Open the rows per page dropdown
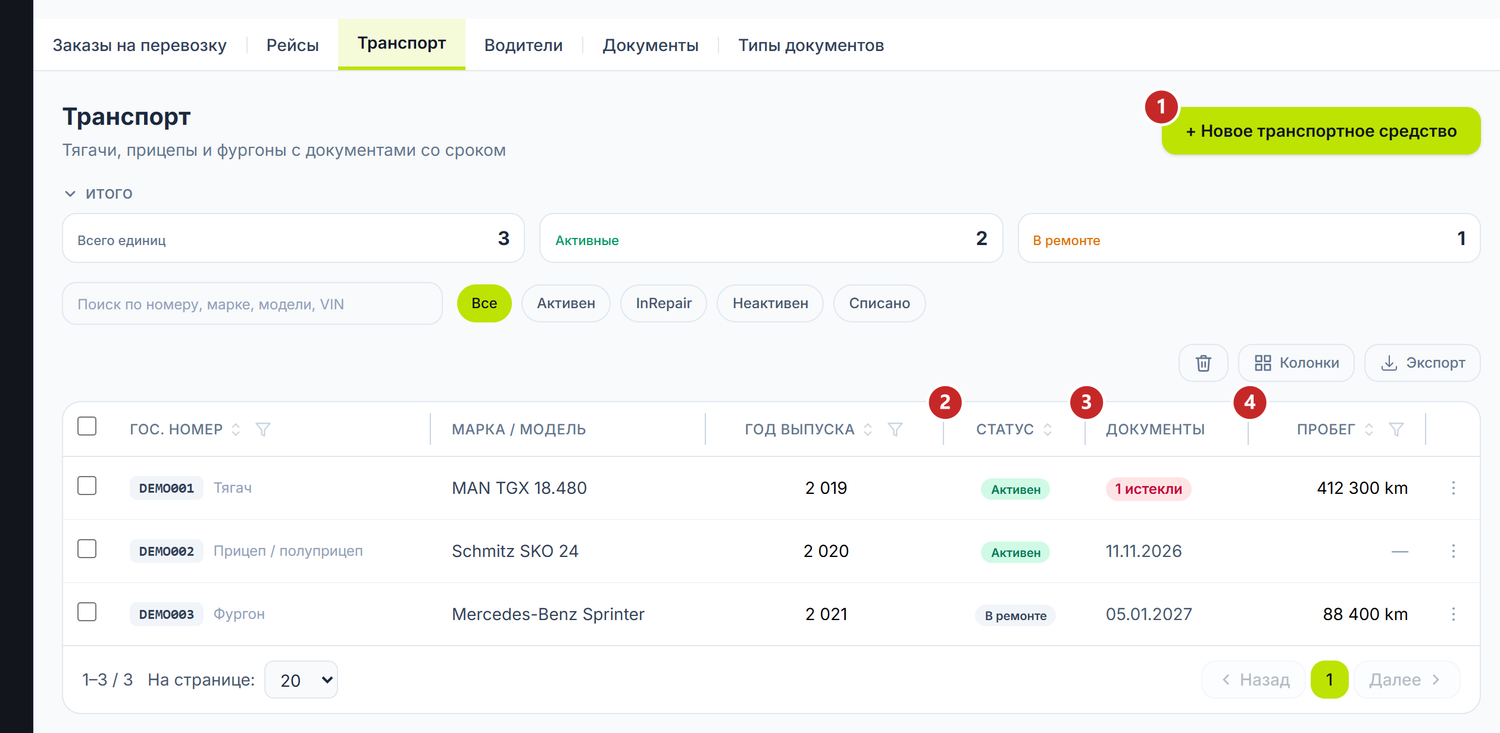This screenshot has height=733, width=1500. (x=301, y=680)
